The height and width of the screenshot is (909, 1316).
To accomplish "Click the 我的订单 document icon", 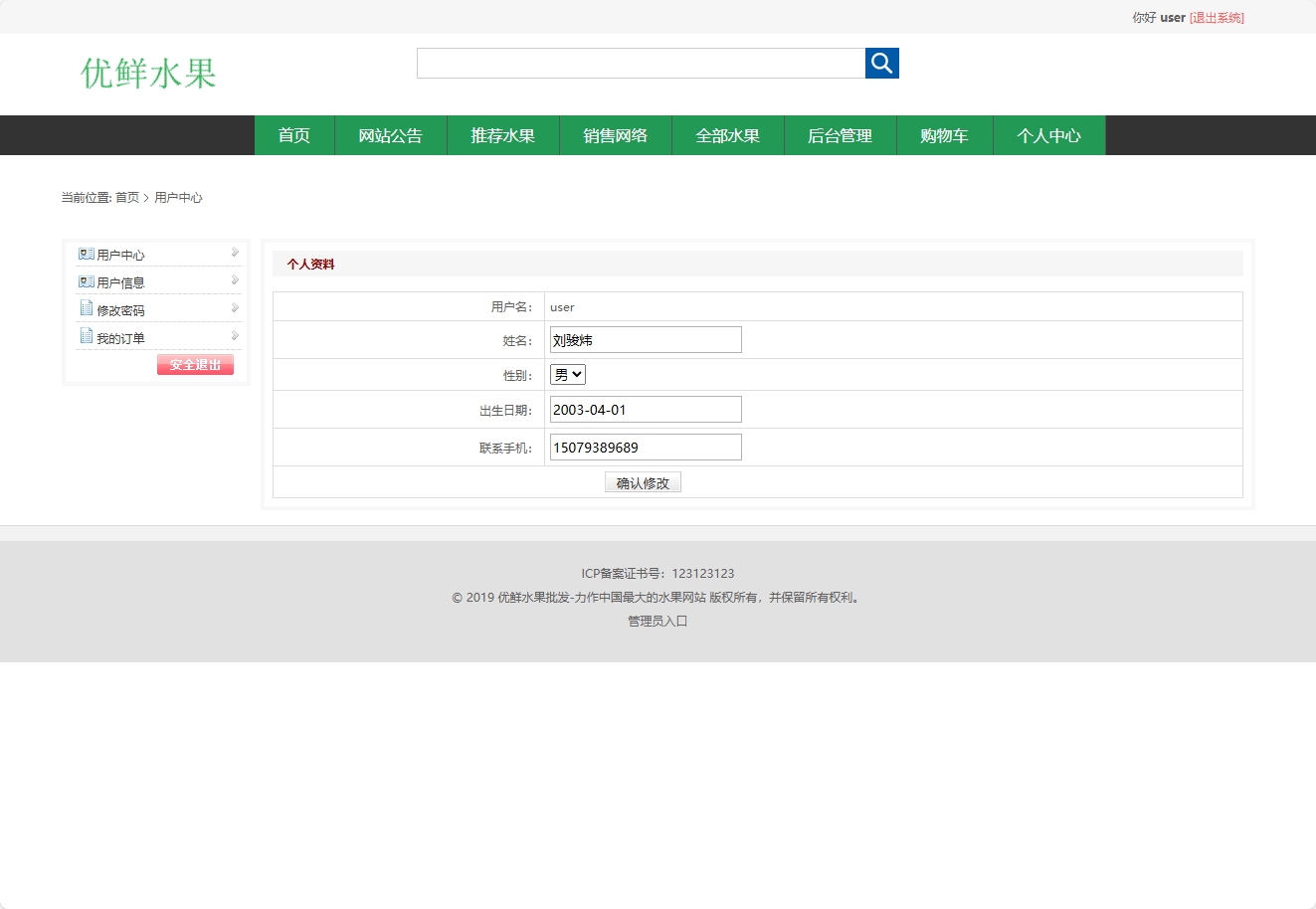I will (85, 336).
